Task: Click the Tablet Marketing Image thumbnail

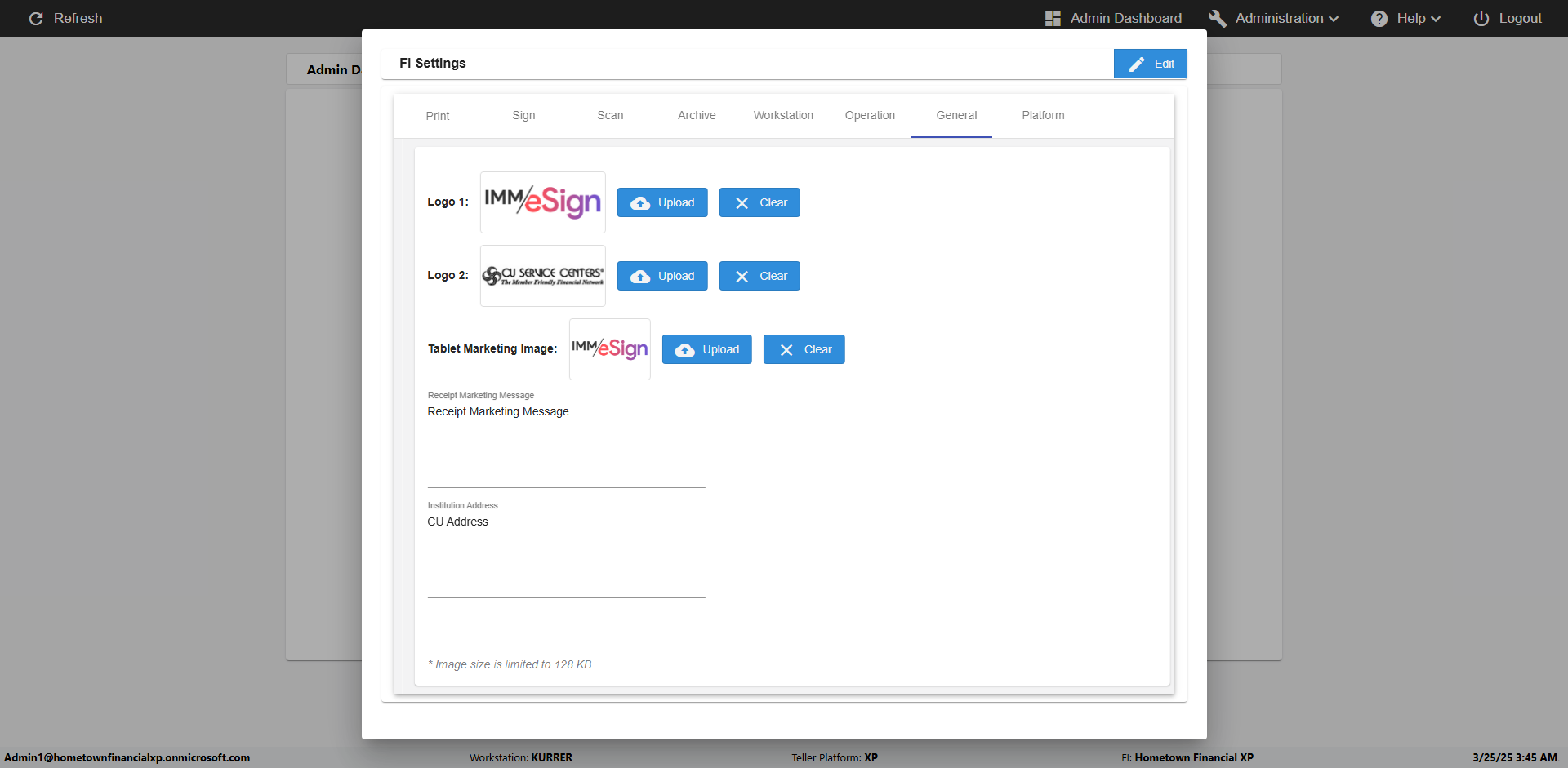Action: point(610,349)
